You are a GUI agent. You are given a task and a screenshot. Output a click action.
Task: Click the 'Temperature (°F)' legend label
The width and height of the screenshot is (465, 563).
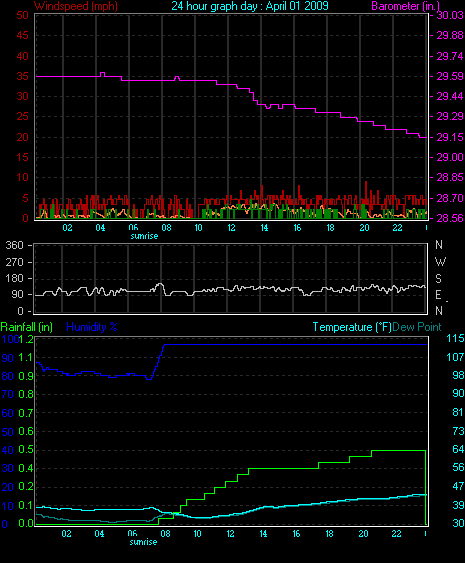352,327
